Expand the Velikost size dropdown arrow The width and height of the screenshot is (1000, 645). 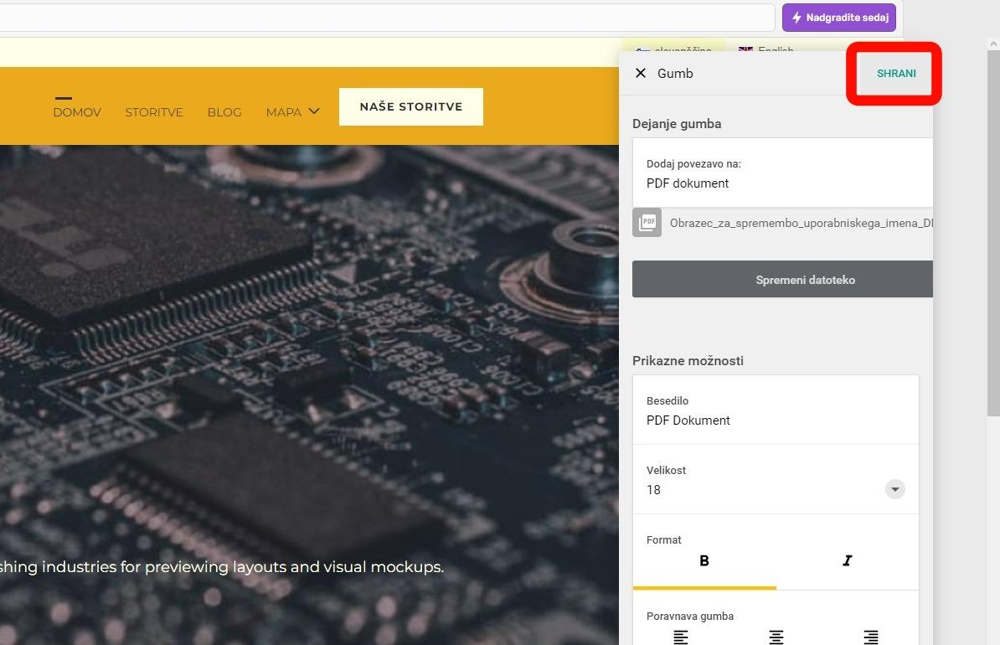click(895, 489)
